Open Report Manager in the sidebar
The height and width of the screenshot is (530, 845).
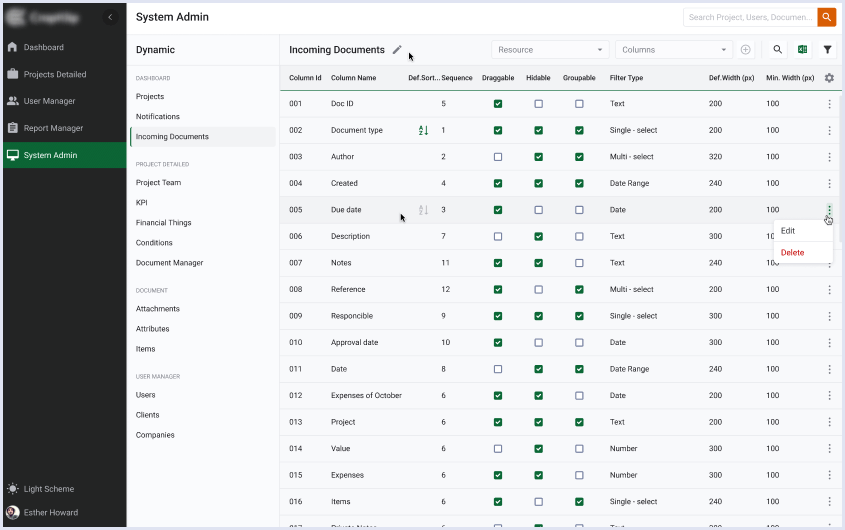54,128
